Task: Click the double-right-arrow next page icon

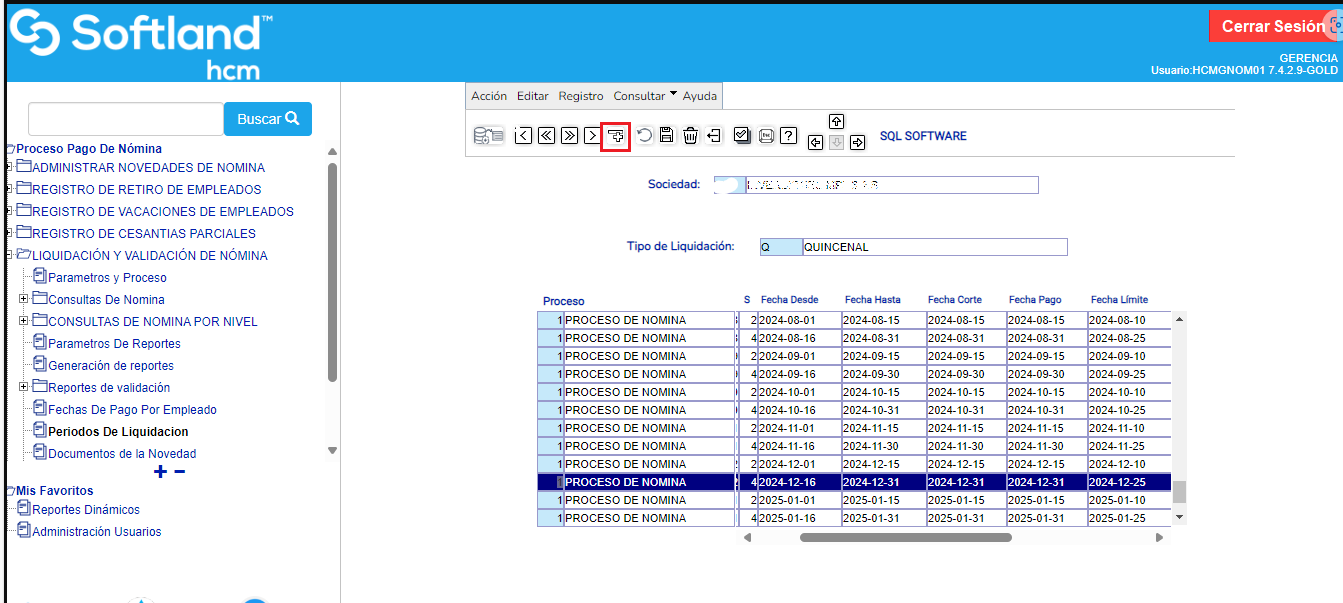Action: (569, 136)
